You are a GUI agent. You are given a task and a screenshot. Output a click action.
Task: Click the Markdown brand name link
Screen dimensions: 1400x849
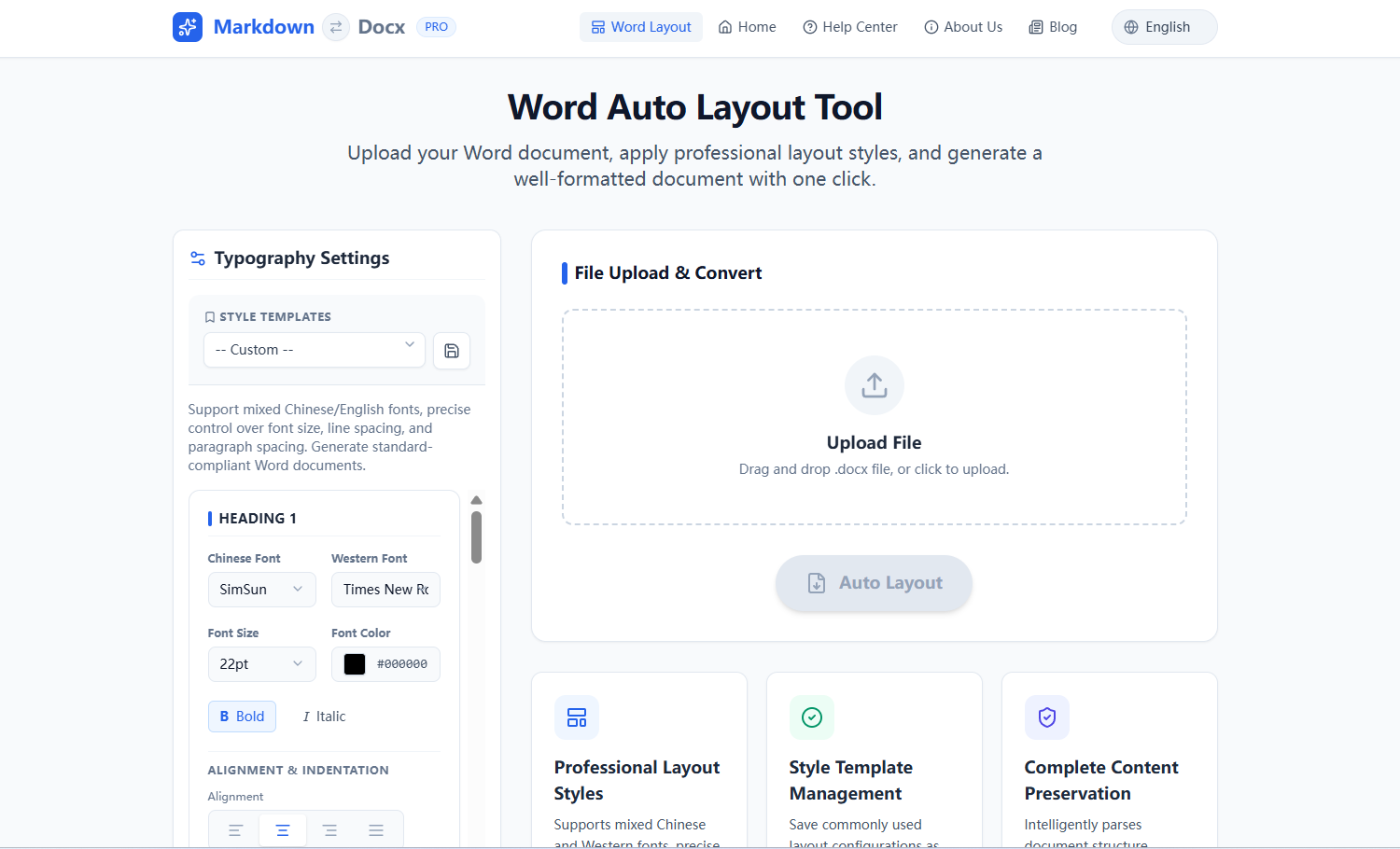tap(264, 27)
